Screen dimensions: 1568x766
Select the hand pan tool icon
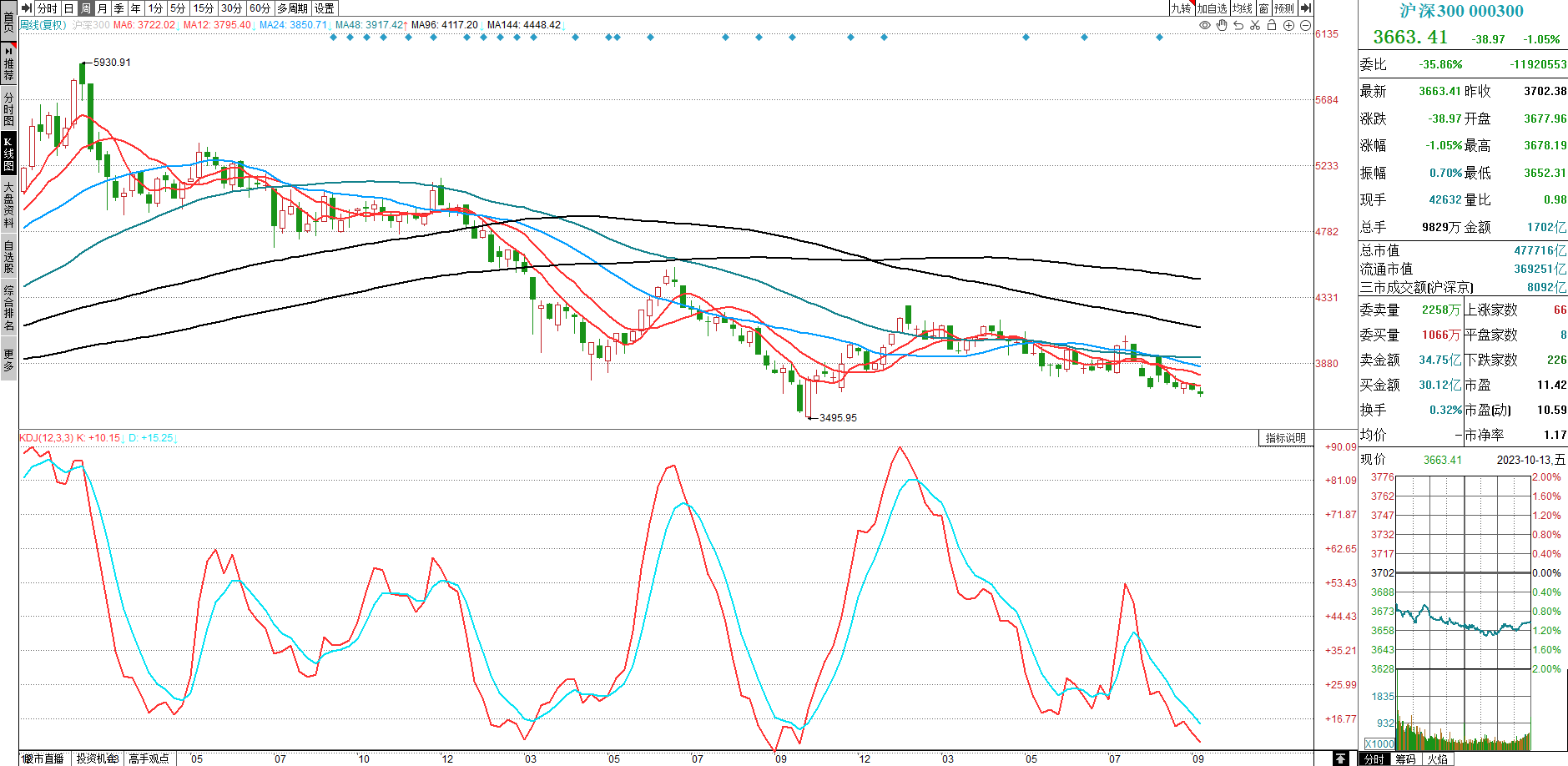1222,26
